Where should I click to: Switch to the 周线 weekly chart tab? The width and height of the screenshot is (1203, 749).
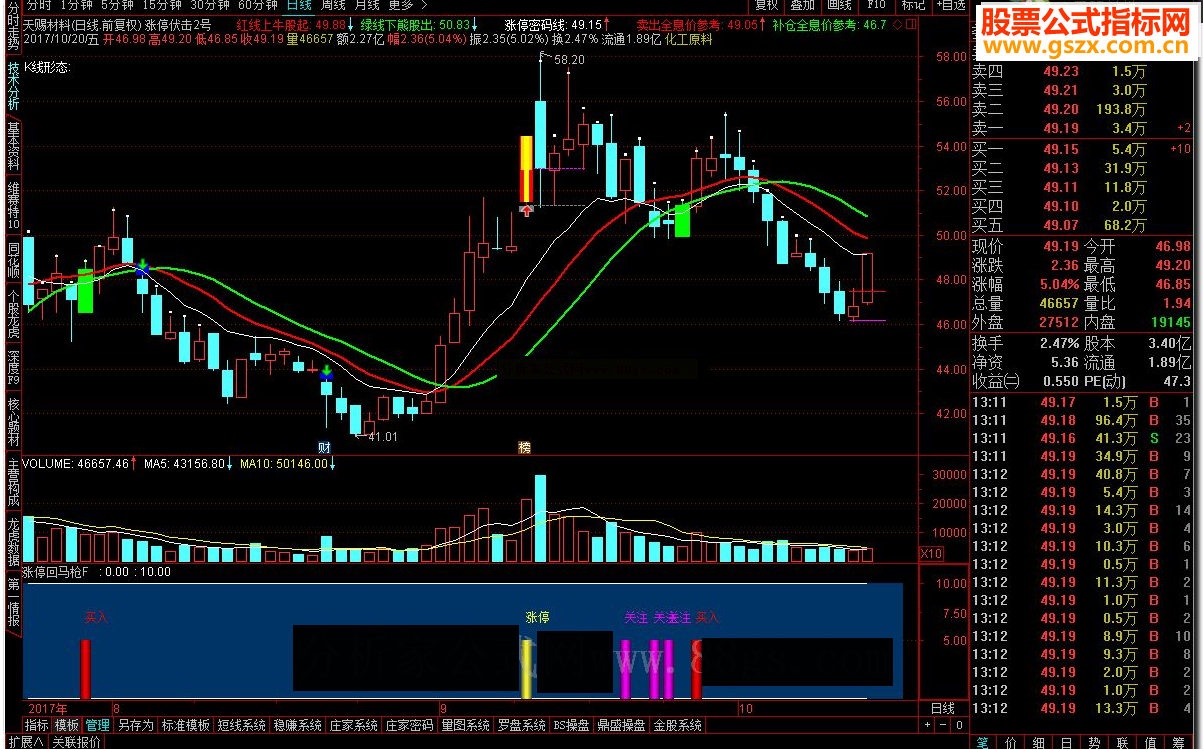coord(332,5)
